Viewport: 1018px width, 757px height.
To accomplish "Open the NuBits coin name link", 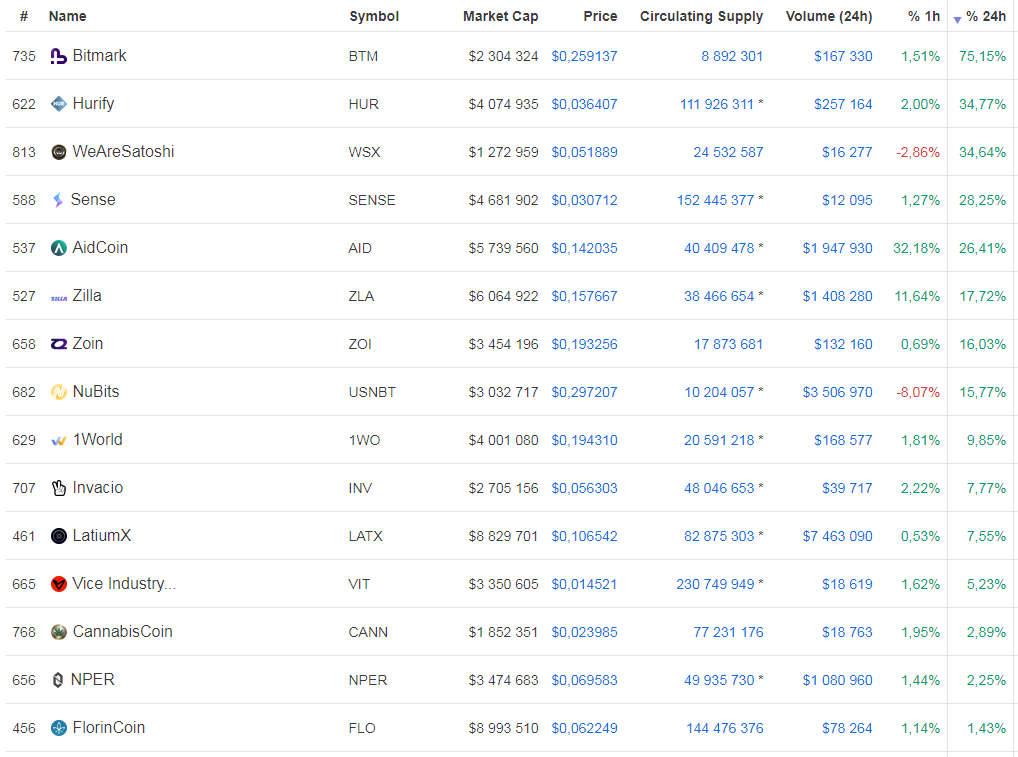I will 96,392.
